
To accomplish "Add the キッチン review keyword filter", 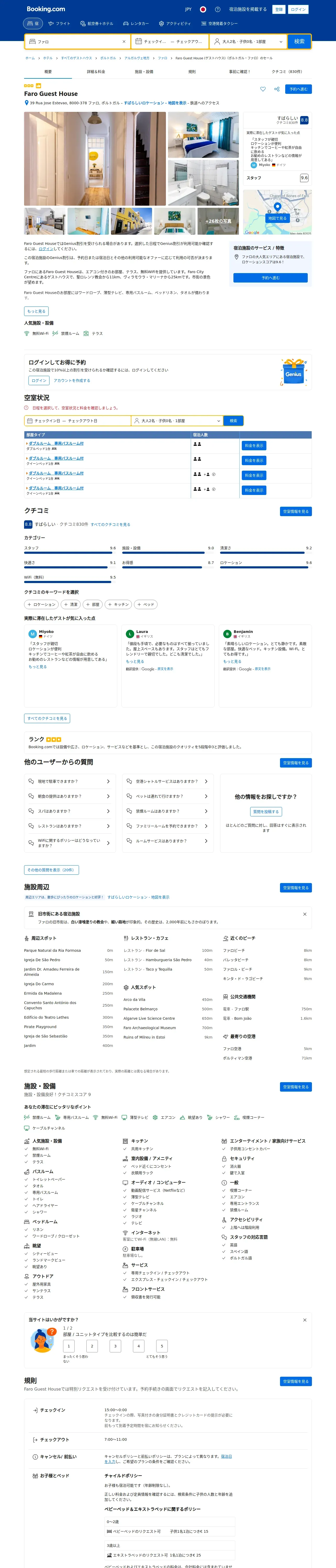I will pos(118,604).
